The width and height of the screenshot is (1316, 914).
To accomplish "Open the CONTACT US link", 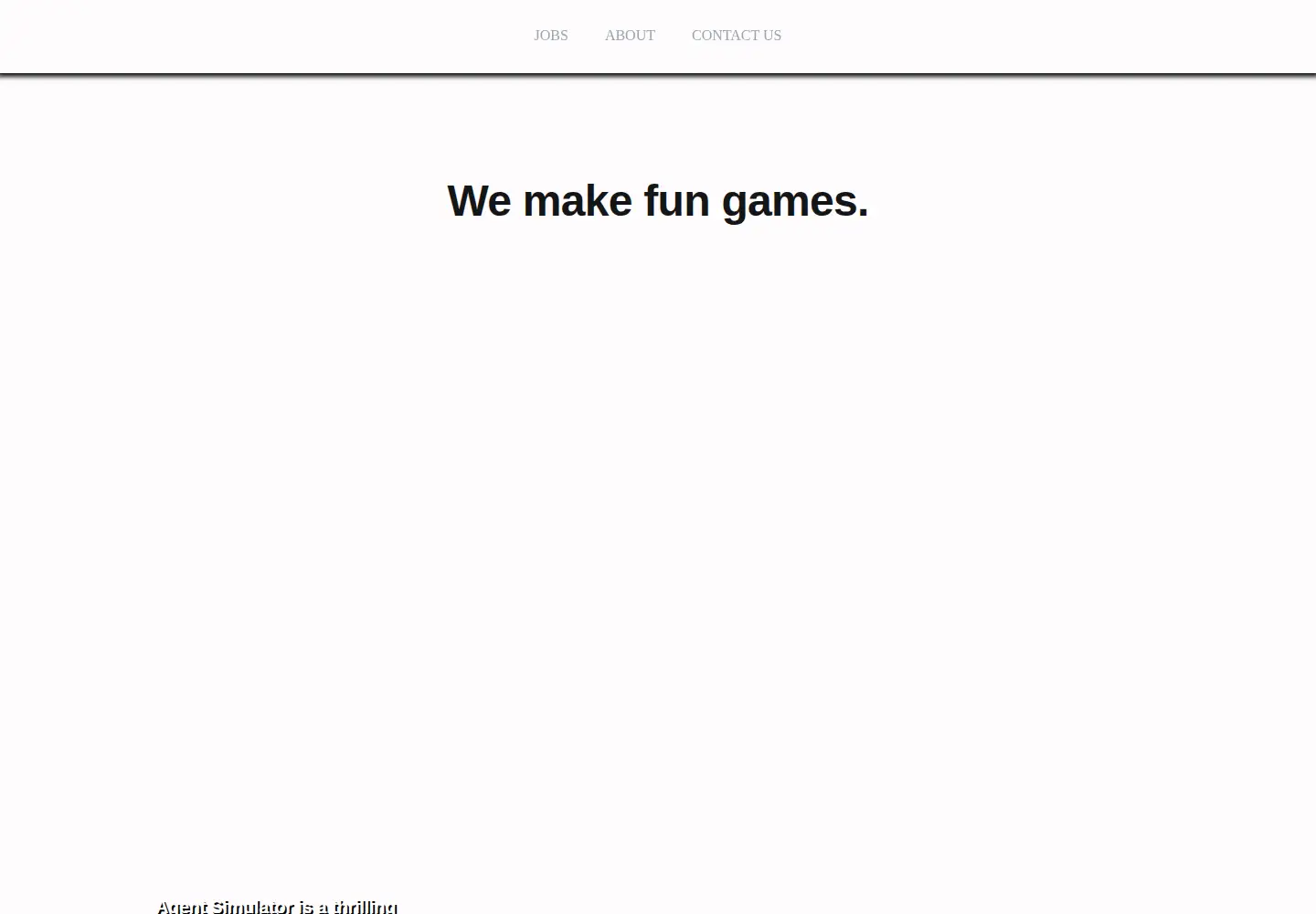I will [x=737, y=36].
